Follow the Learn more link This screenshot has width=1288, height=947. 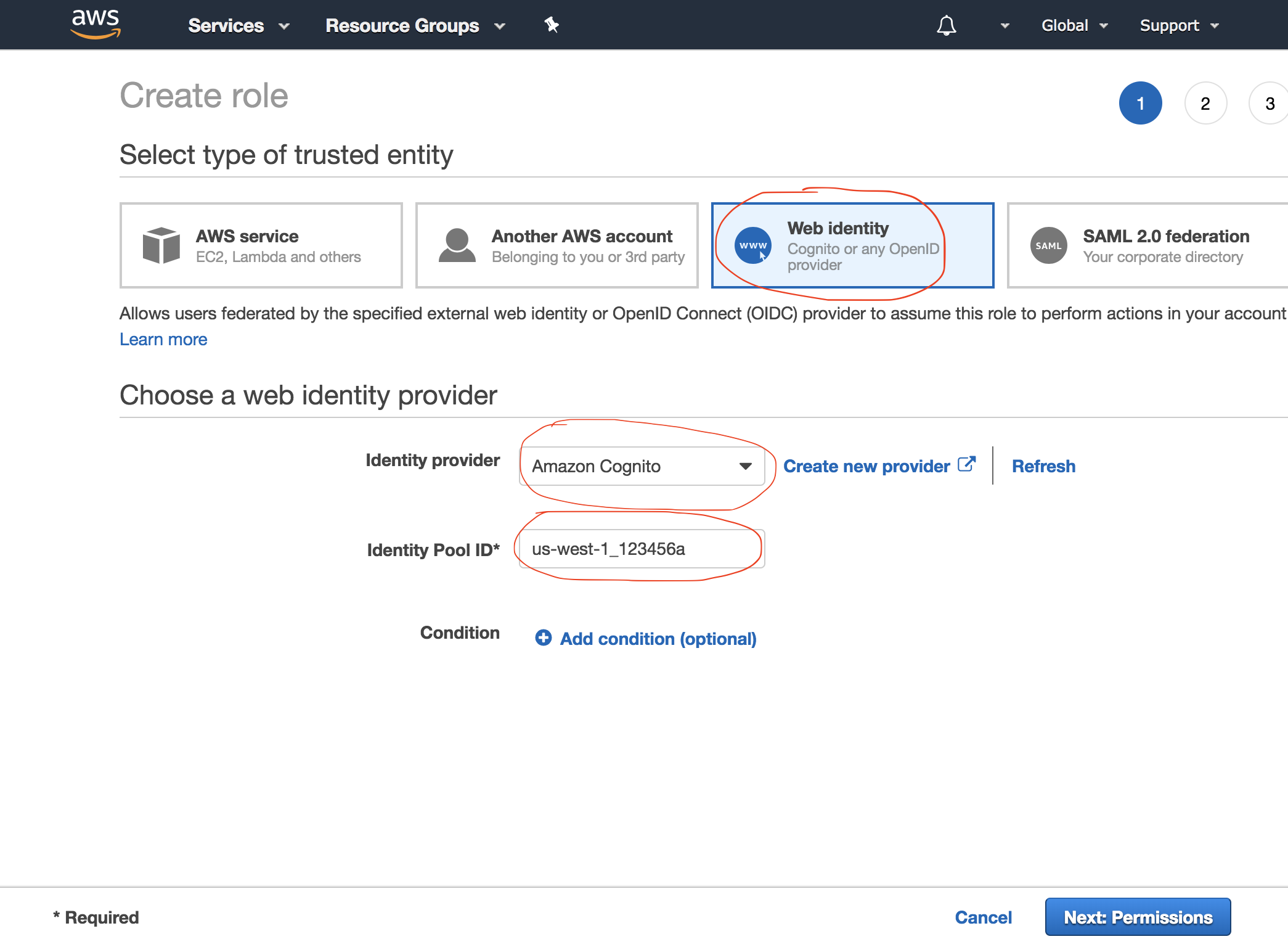click(x=163, y=338)
